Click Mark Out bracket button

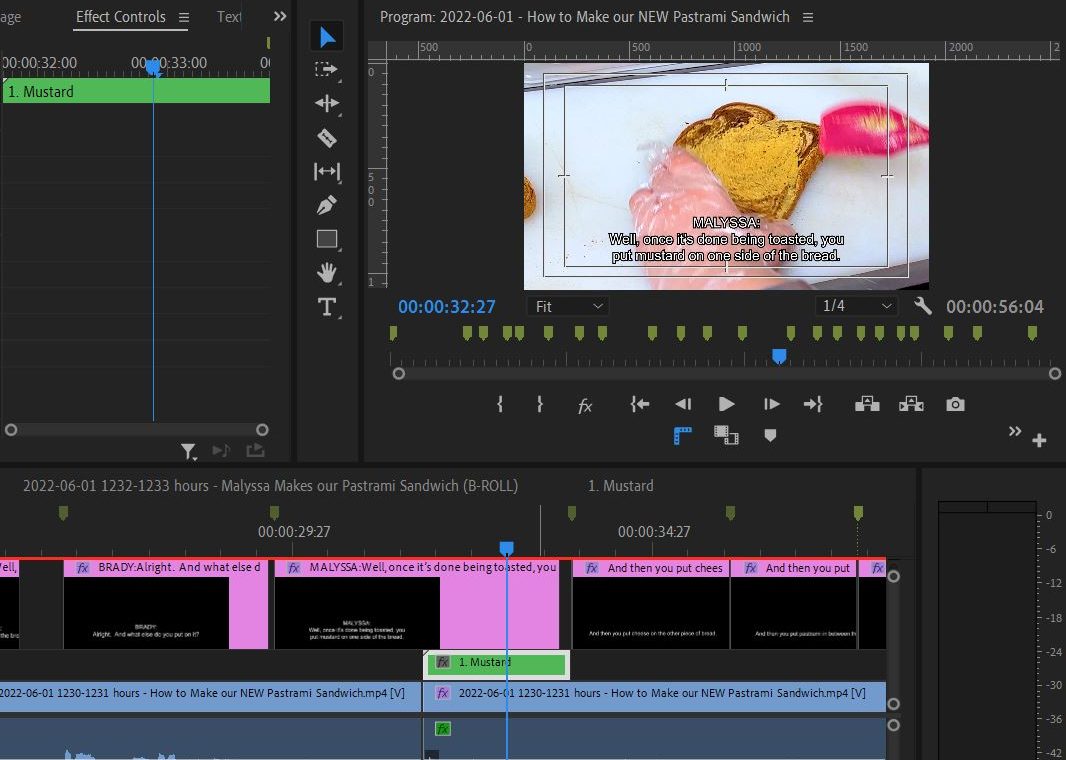pos(540,404)
